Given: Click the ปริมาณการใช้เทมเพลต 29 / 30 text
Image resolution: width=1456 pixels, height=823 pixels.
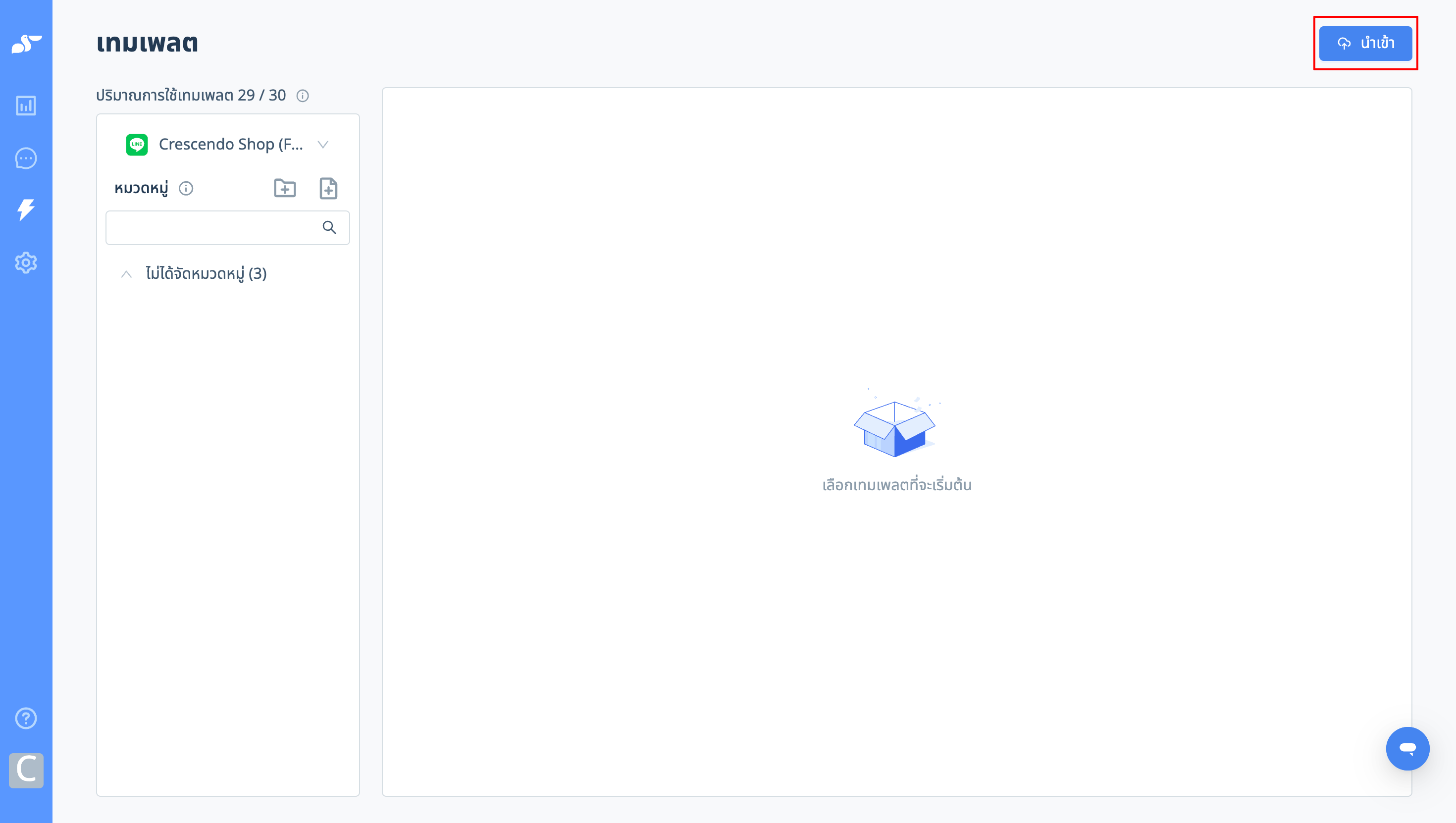Looking at the screenshot, I should [191, 96].
